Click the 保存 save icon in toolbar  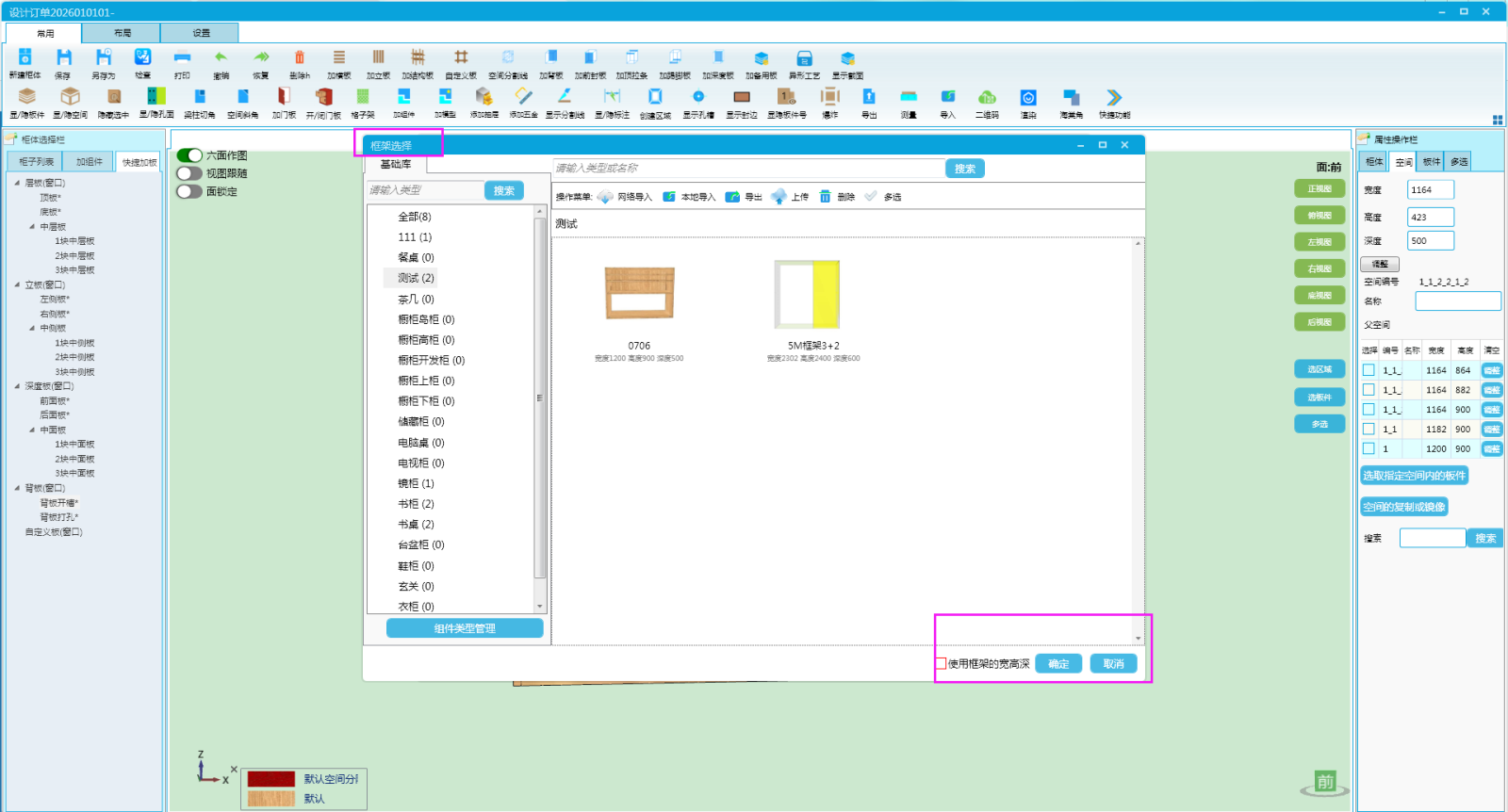click(x=63, y=57)
